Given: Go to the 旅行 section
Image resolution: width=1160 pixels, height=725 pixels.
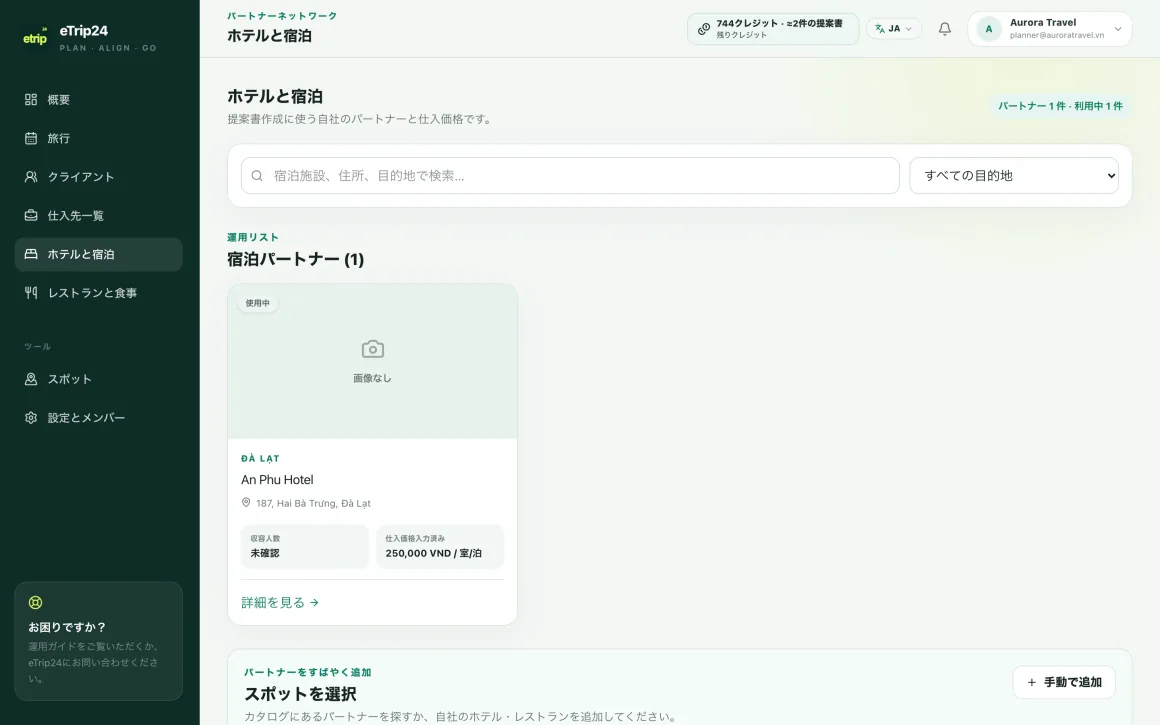Looking at the screenshot, I should (x=98, y=138).
